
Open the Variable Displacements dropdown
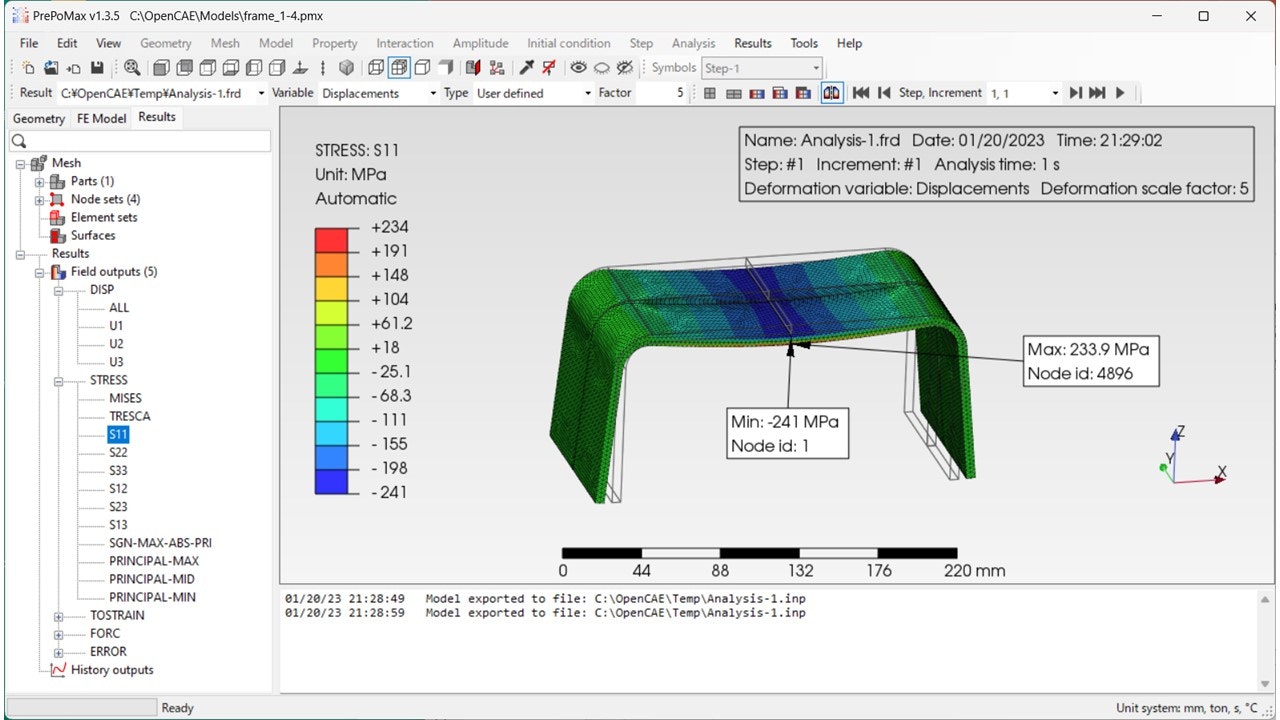[x=433, y=93]
